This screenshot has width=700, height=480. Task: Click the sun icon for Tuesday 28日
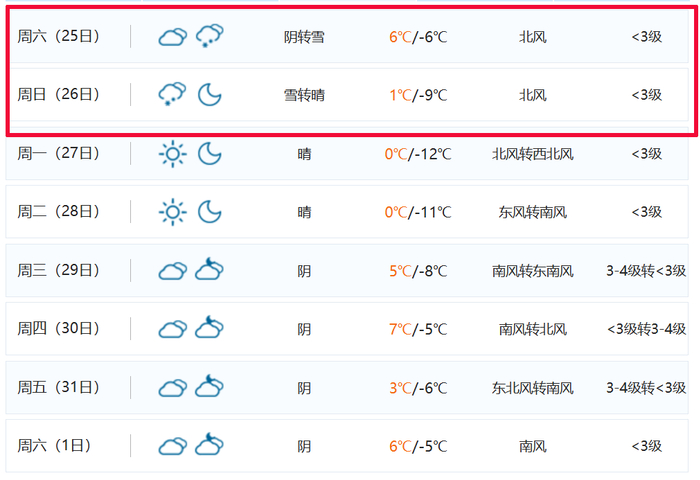click(x=172, y=212)
